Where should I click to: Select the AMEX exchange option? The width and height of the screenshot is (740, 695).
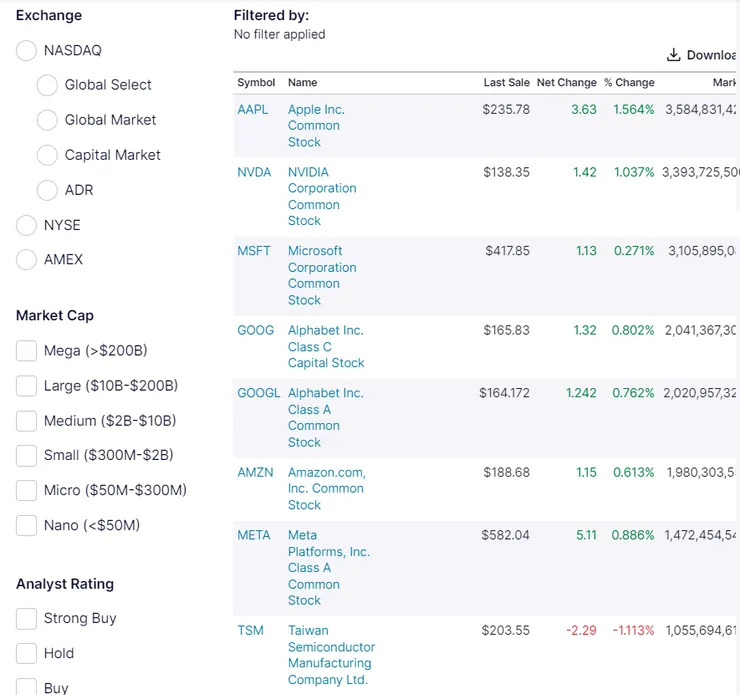(x=27, y=260)
